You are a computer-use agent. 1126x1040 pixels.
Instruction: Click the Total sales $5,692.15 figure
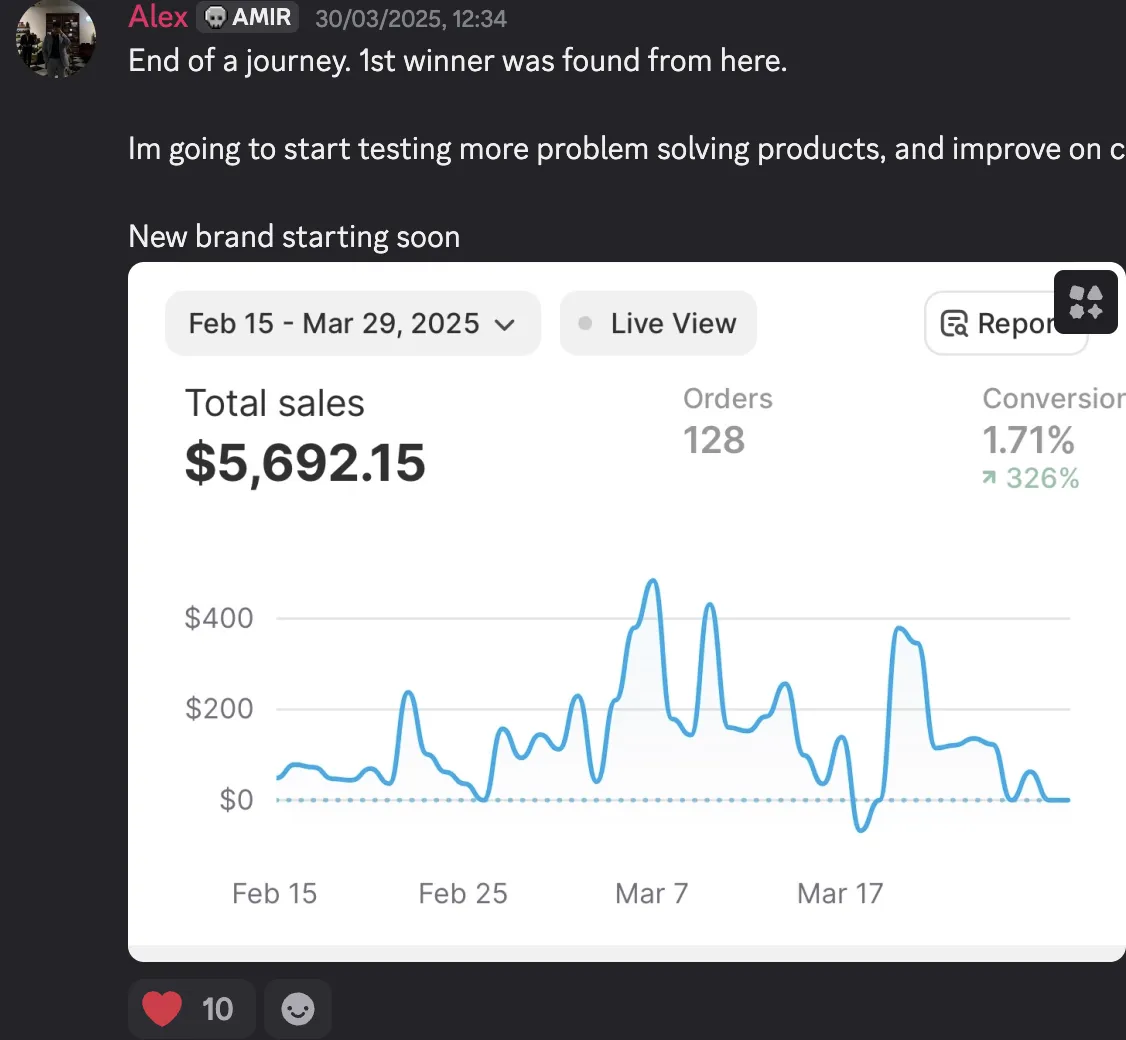coord(305,463)
